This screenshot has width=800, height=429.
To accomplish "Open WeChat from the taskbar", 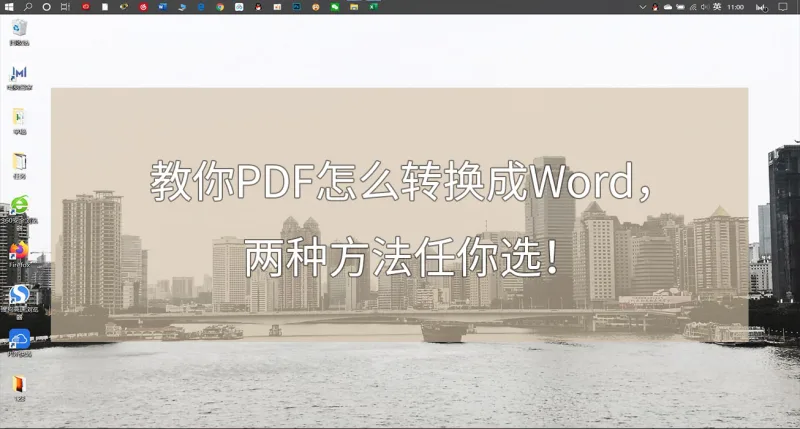I will tap(335, 7).
